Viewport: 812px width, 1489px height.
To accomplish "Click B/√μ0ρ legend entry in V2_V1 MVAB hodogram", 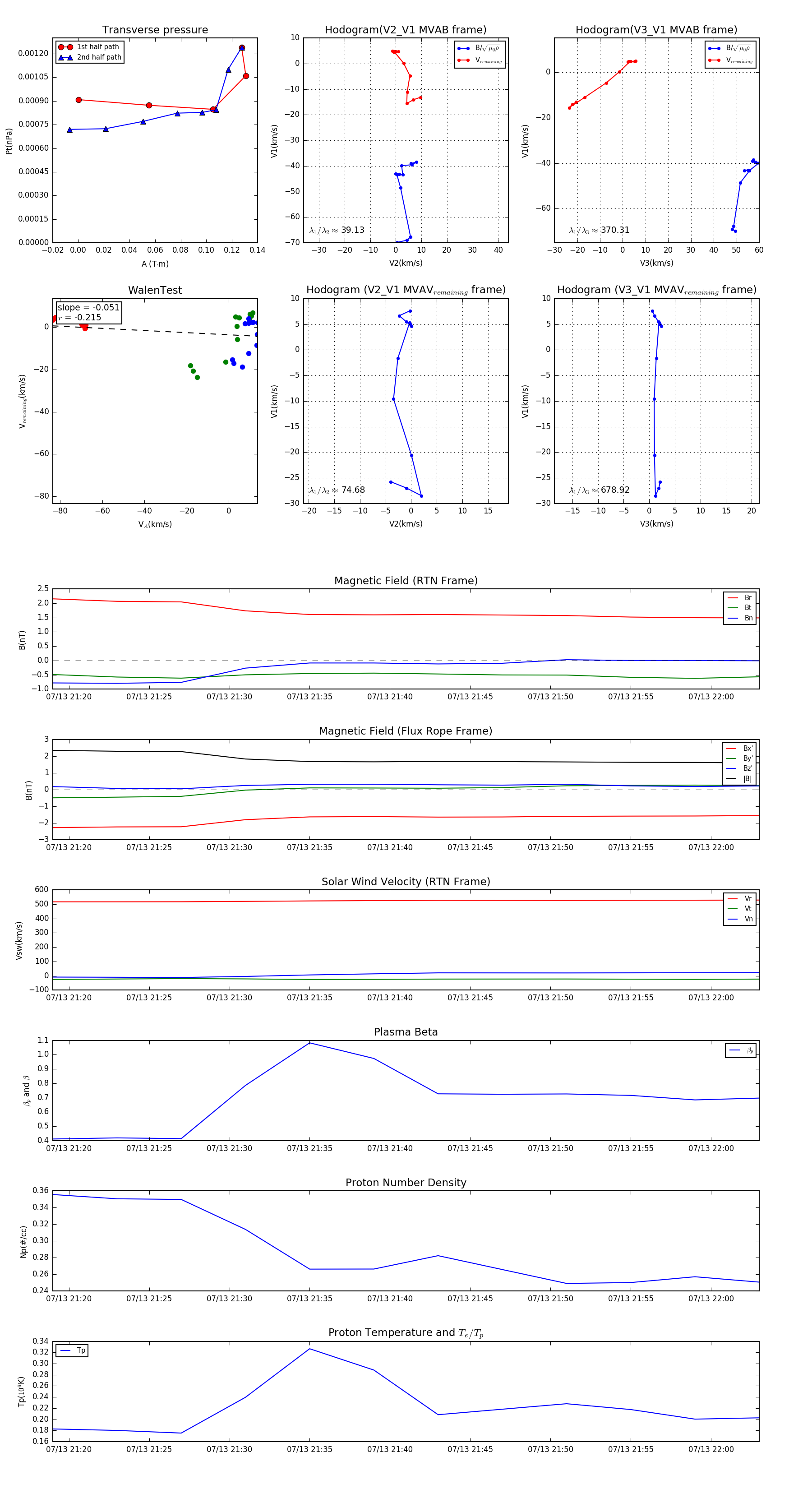I will (x=479, y=48).
